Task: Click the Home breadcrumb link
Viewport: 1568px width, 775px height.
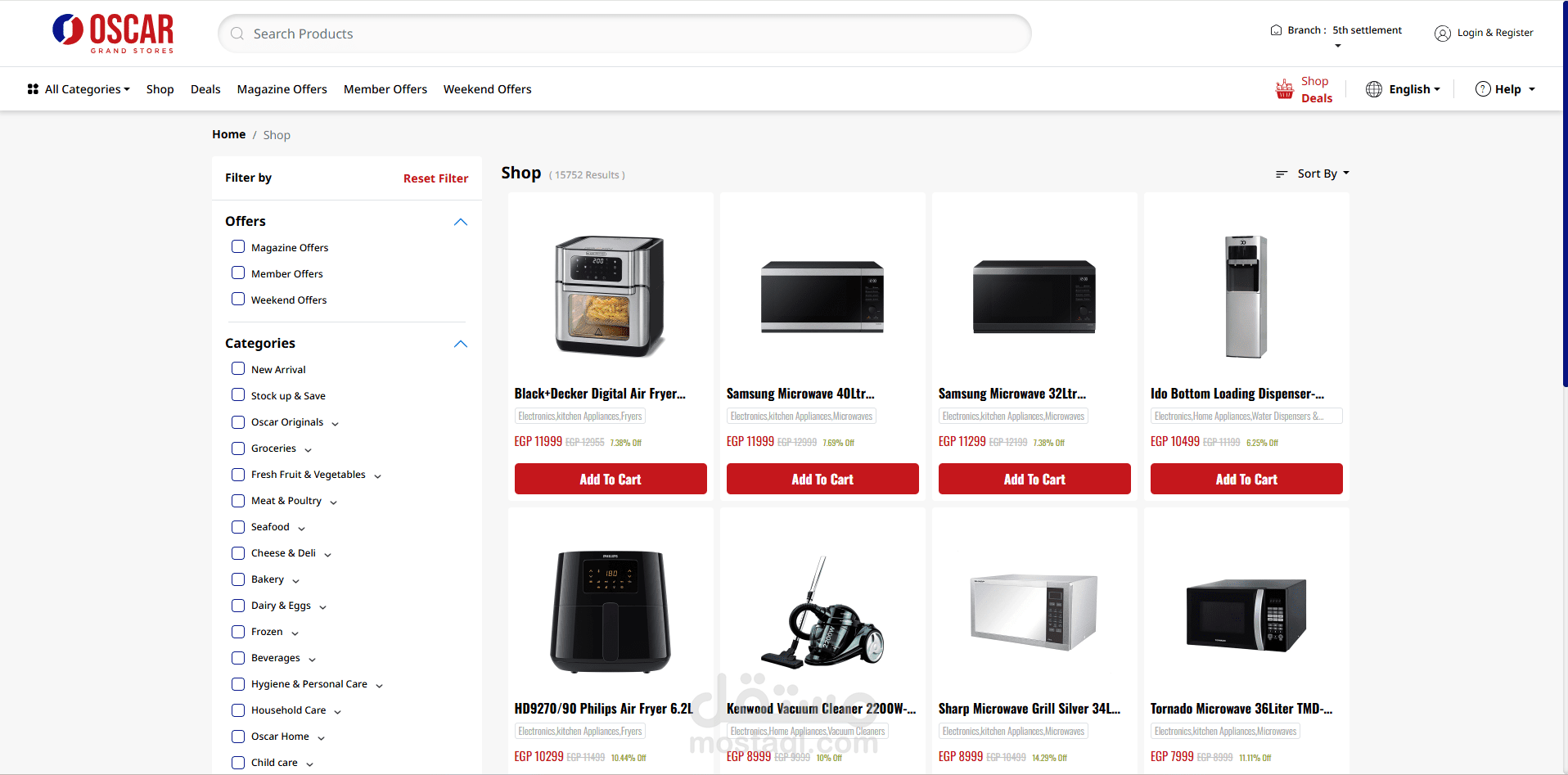Action: coord(228,134)
